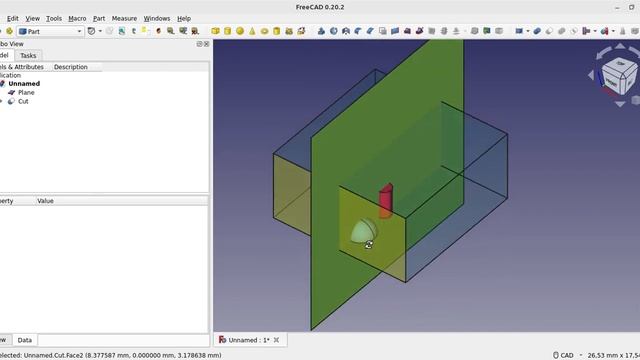The height and width of the screenshot is (360, 640).
Task: Select the Cut object in tree
Action: (x=23, y=101)
